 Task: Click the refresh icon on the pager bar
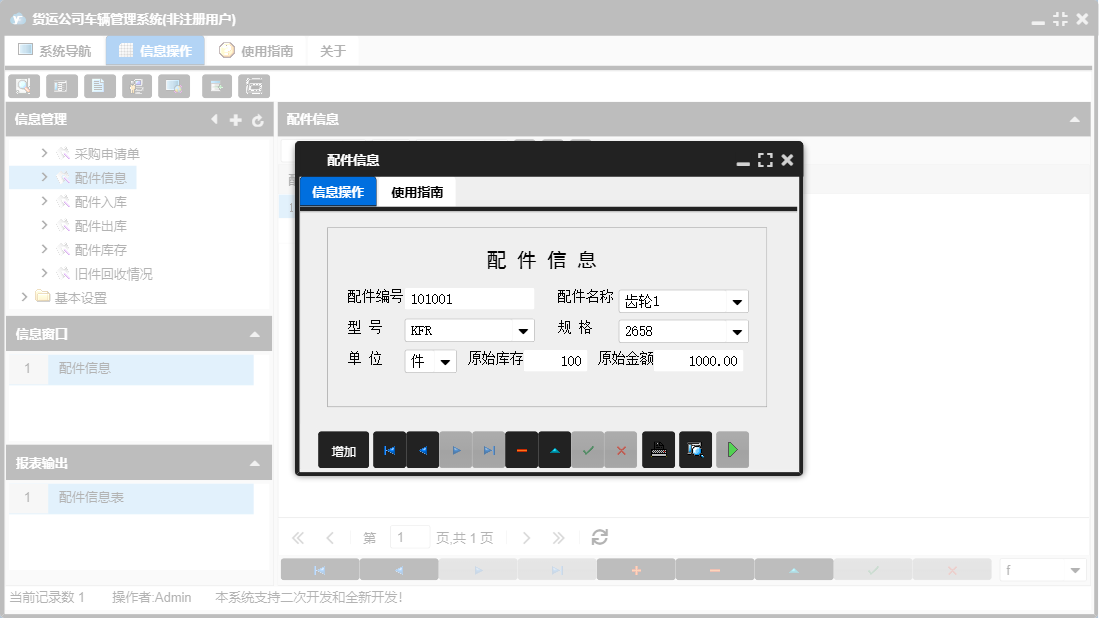pos(599,537)
